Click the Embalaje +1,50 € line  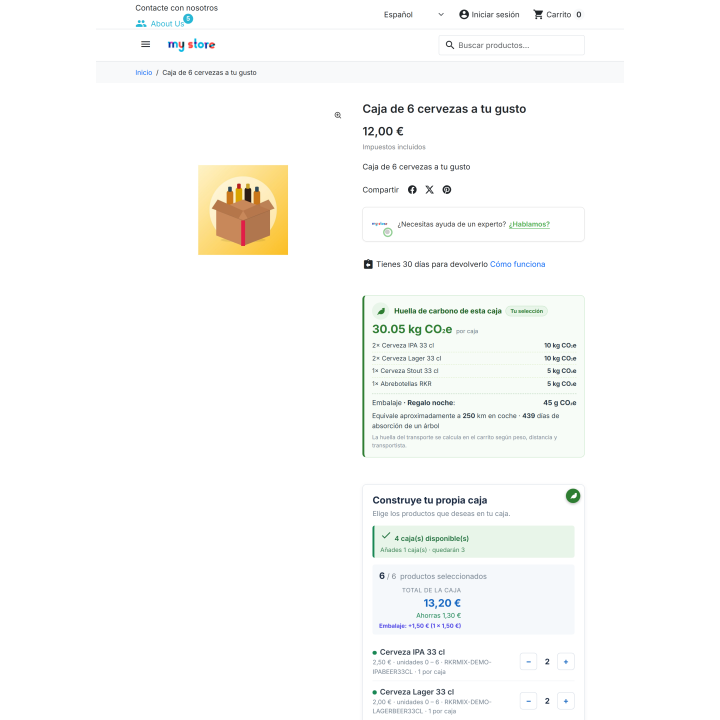coord(420,626)
